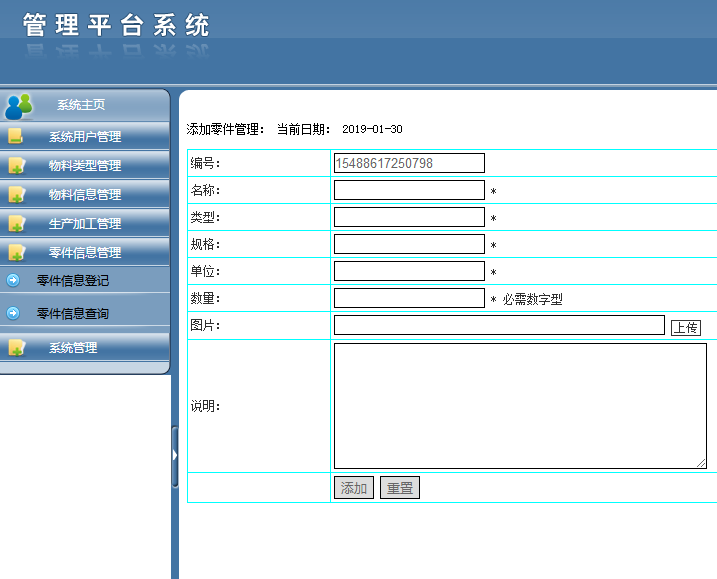Focus the 数量 input field

[409, 298]
